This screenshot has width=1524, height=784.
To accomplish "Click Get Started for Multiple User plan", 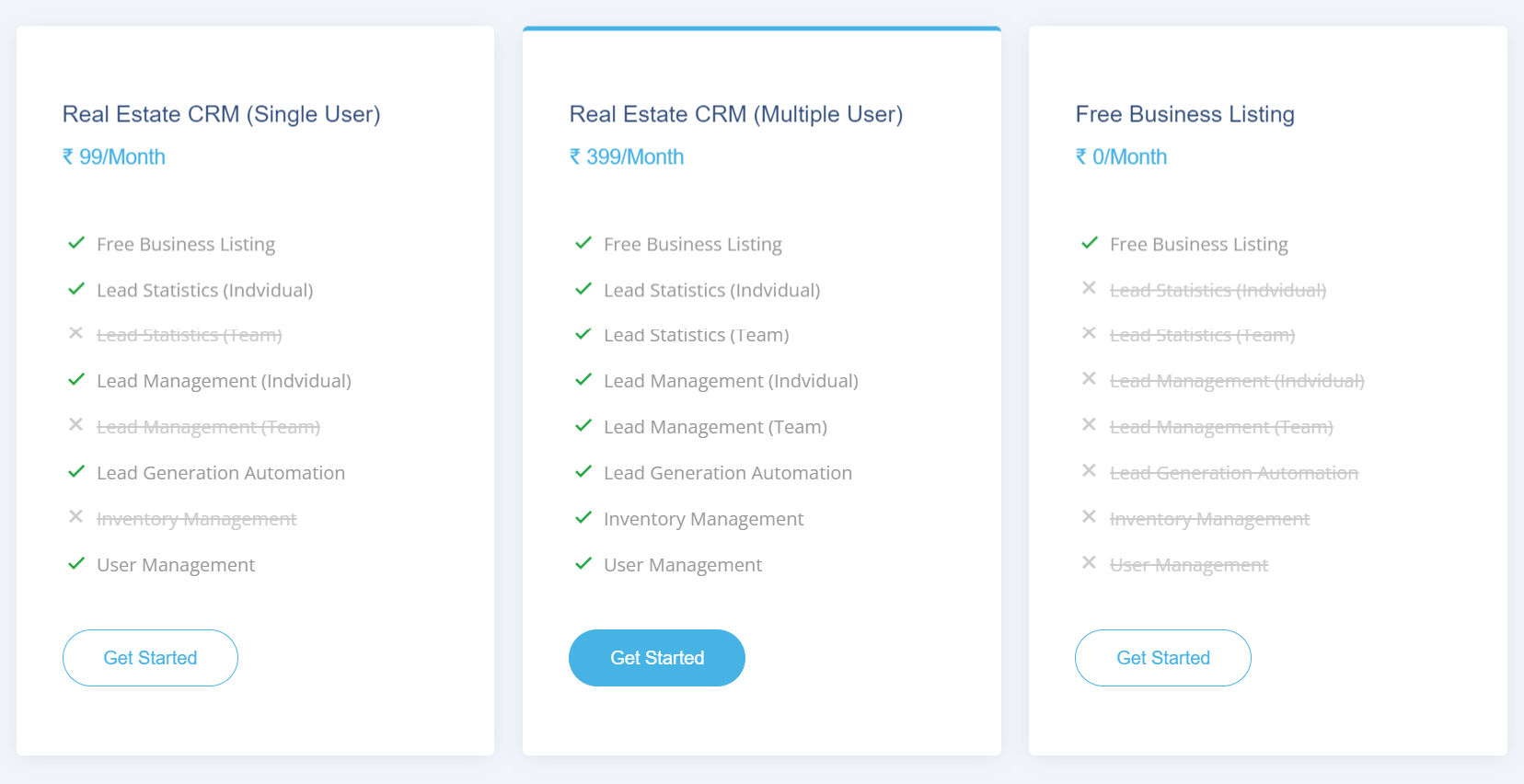I will pyautogui.click(x=657, y=658).
